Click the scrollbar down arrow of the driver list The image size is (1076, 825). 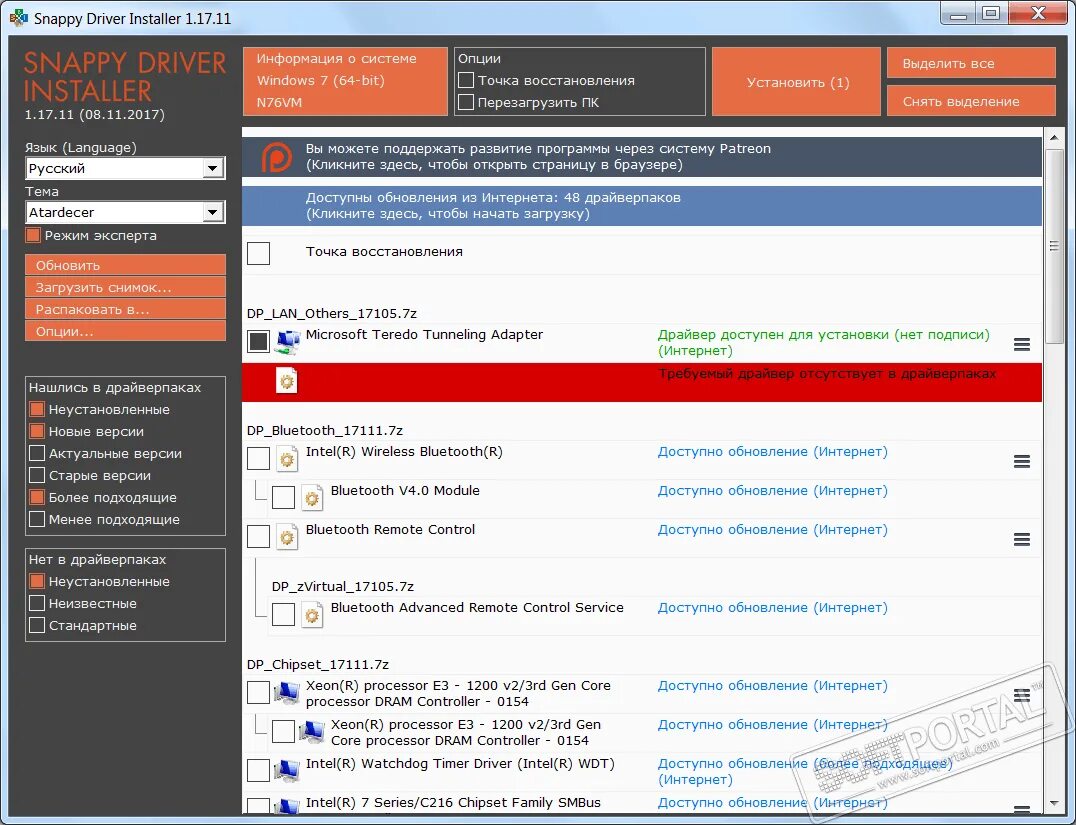click(x=1054, y=803)
